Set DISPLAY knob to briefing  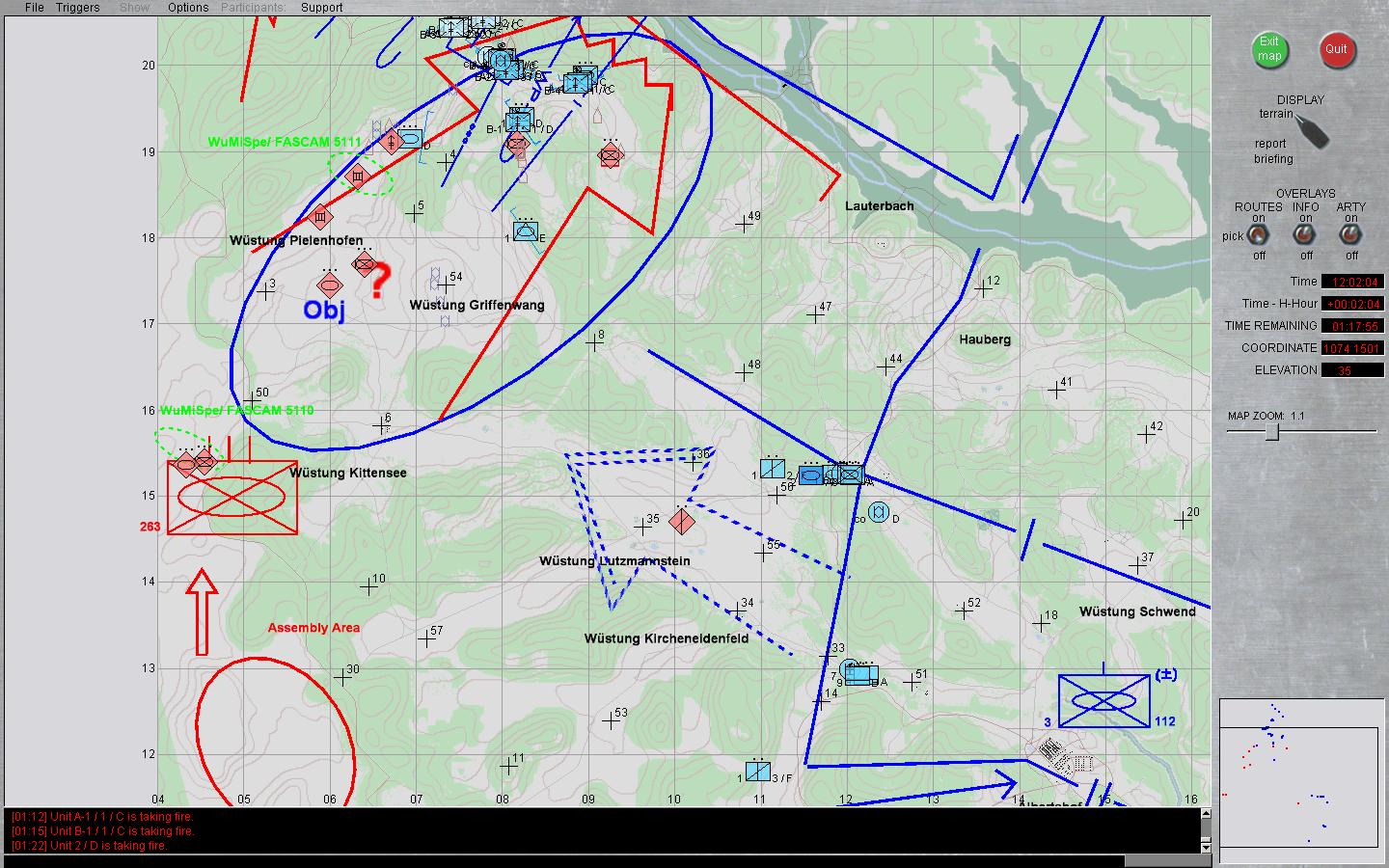coord(1271,158)
